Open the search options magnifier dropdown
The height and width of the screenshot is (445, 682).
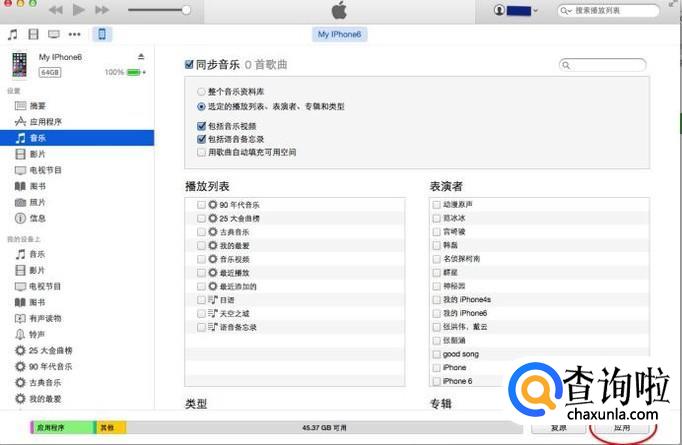[565, 11]
